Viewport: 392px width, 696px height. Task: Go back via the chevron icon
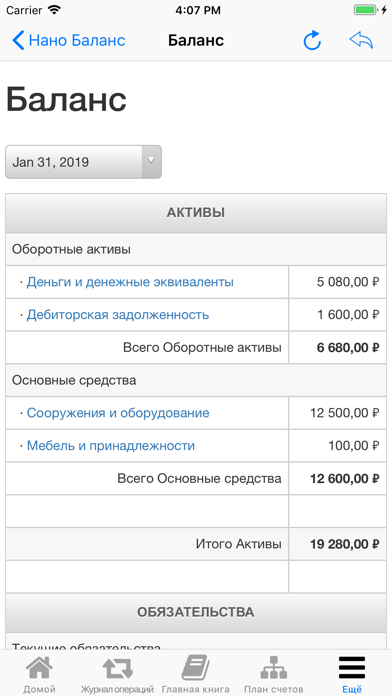point(18,40)
